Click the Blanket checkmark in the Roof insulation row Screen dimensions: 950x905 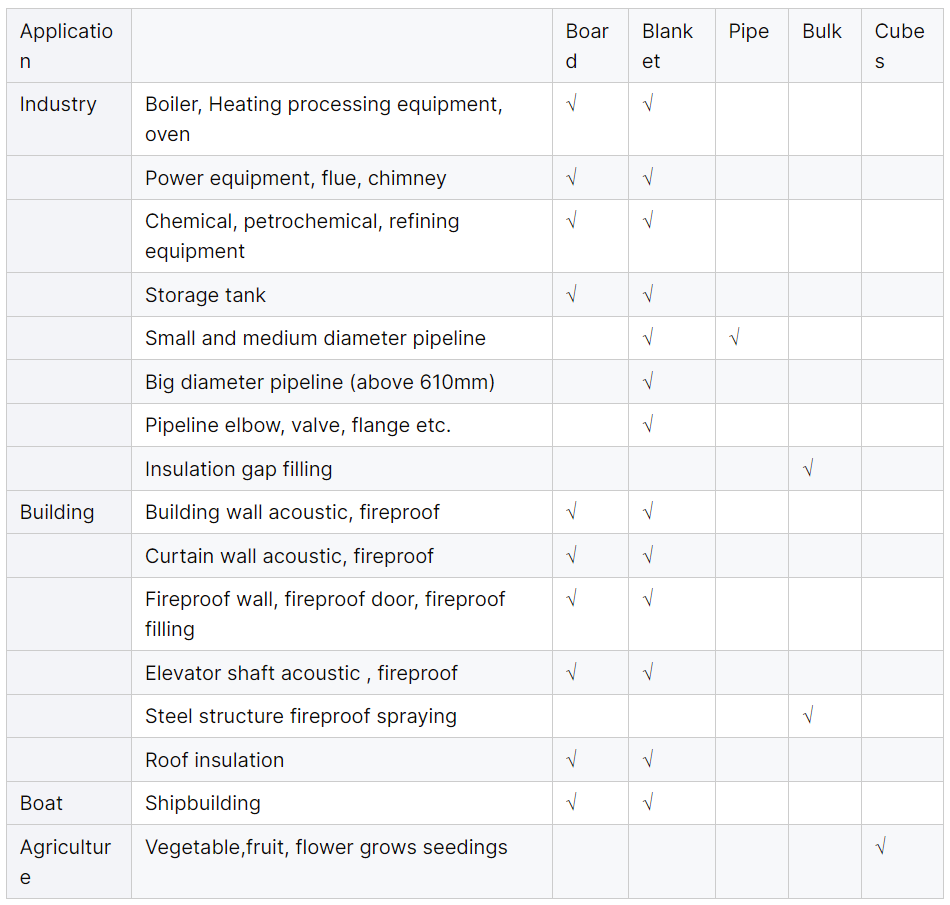pyautogui.click(x=648, y=760)
